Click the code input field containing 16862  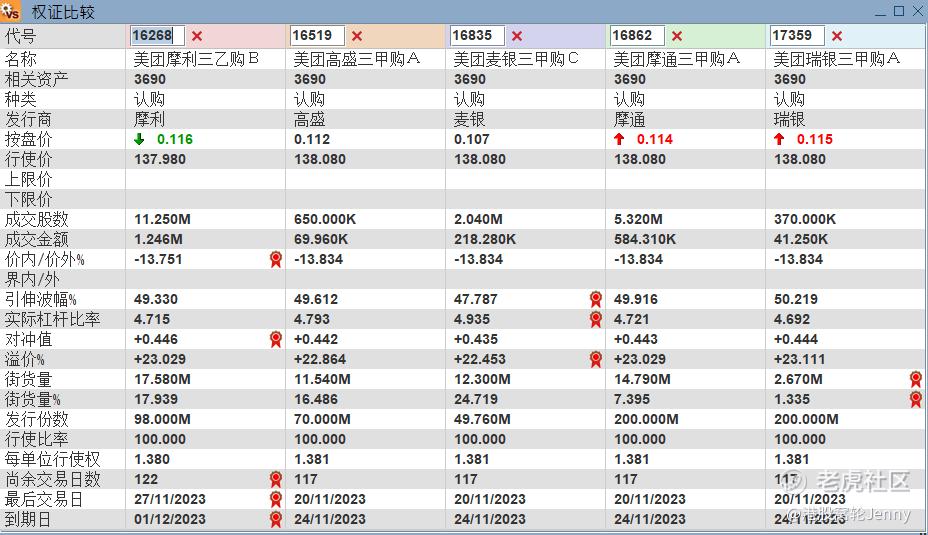pos(637,36)
